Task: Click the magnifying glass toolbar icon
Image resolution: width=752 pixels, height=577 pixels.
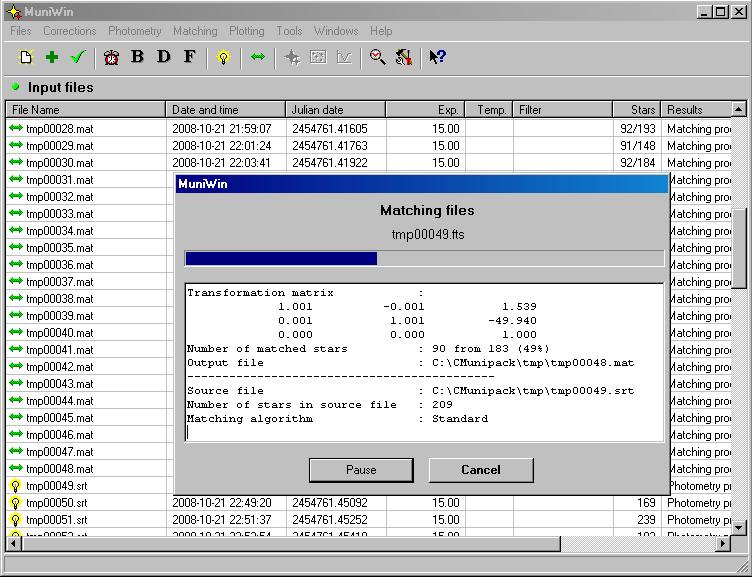Action: click(x=377, y=57)
